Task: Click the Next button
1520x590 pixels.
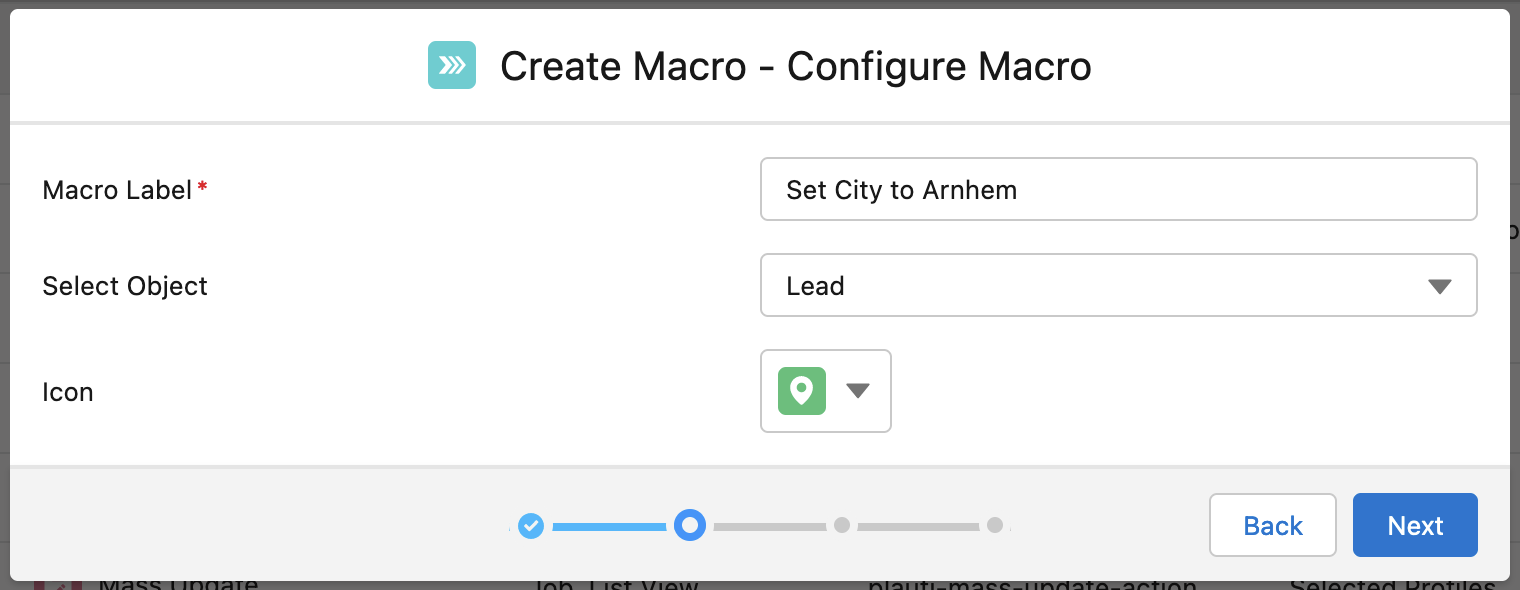Action: (x=1415, y=525)
